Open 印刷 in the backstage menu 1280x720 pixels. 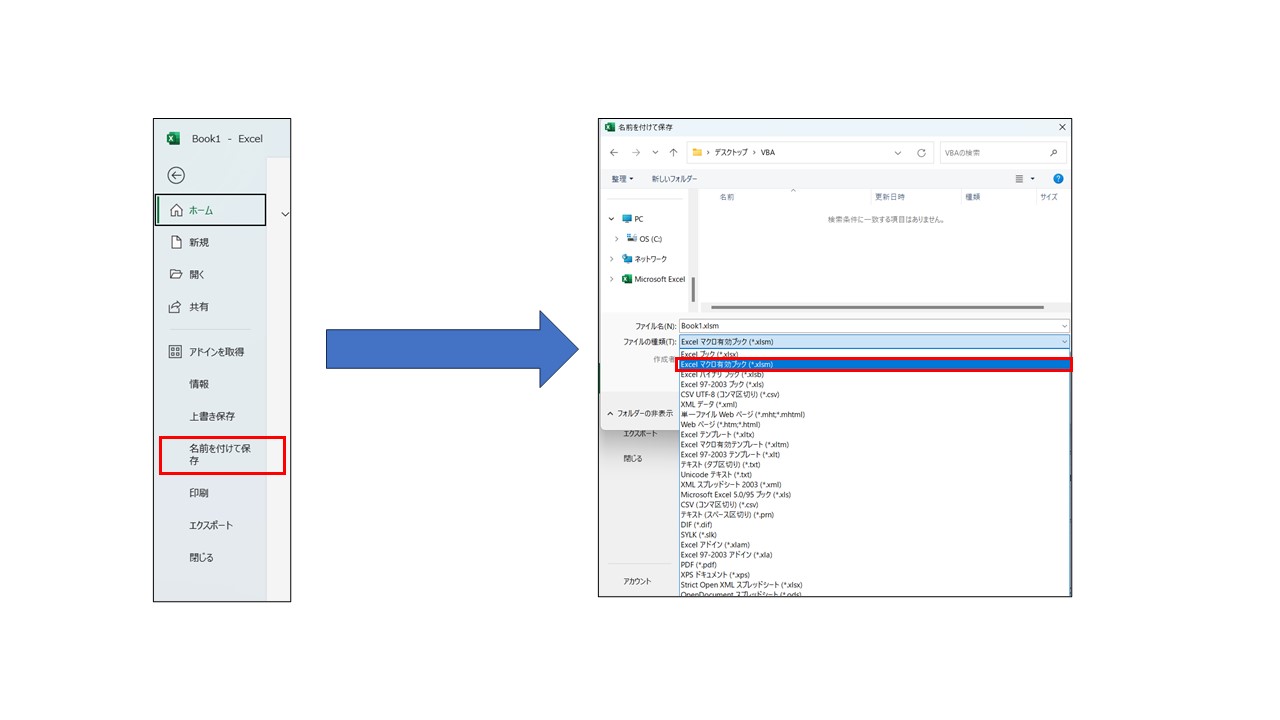(199, 493)
